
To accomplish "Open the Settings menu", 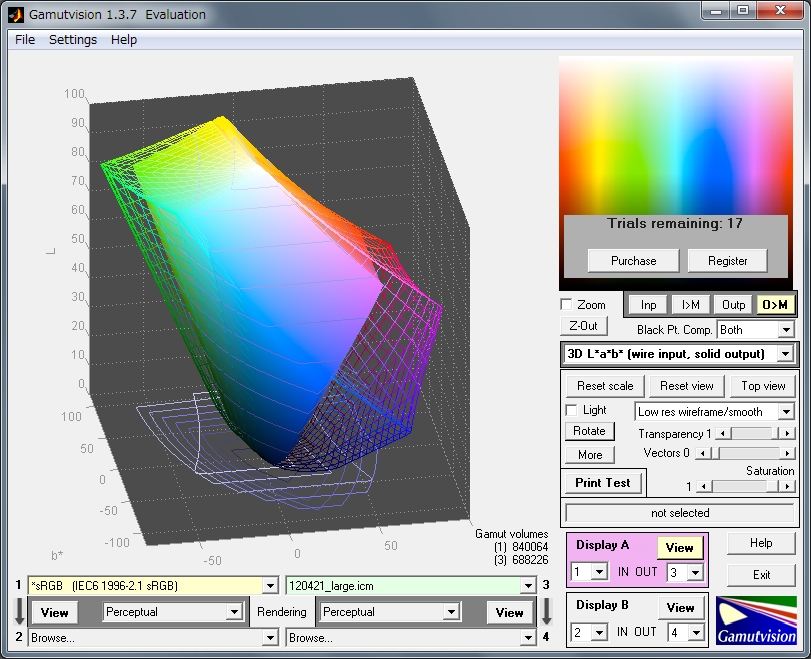I will point(73,40).
